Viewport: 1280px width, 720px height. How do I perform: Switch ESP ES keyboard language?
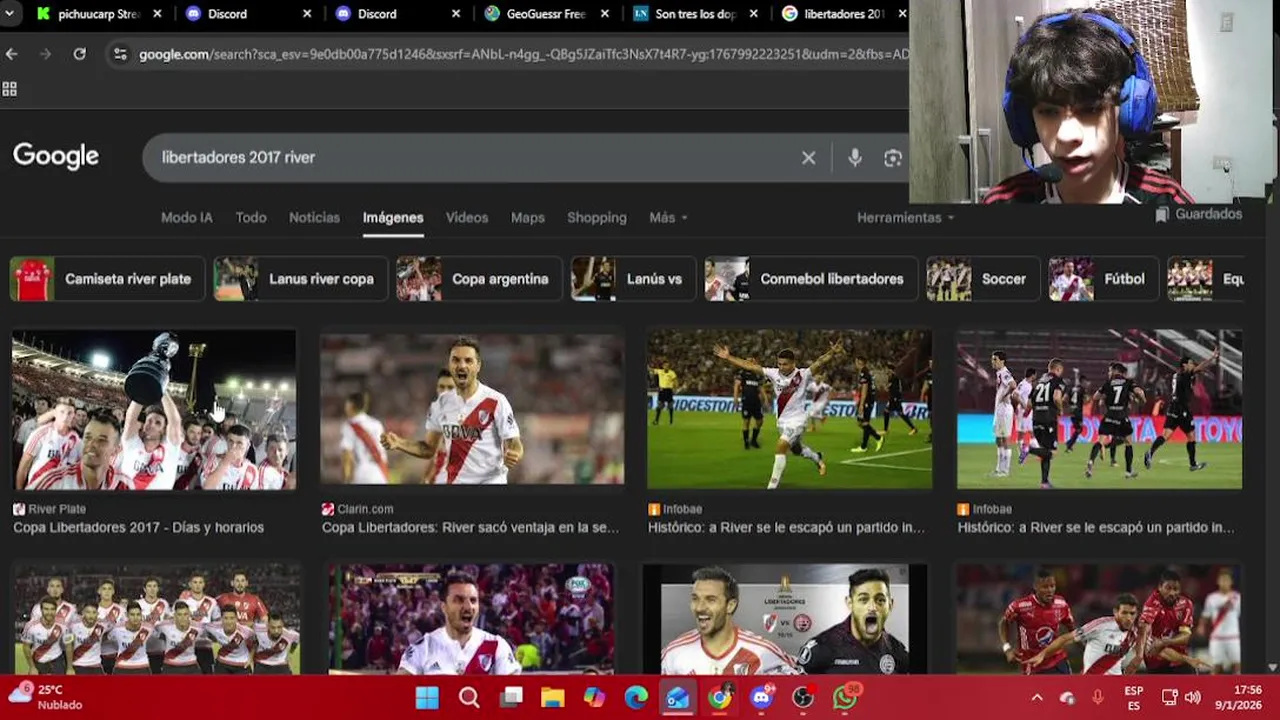click(x=1133, y=697)
